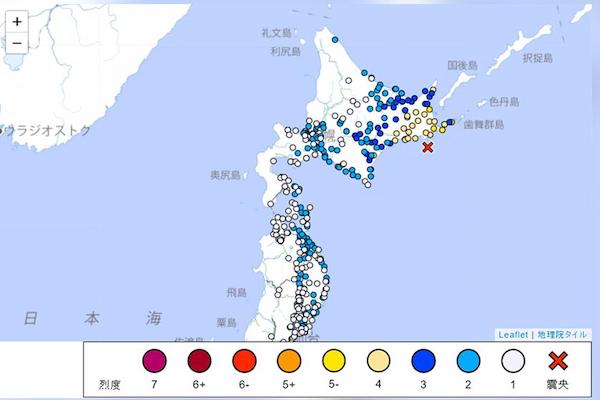Click the 択捉島 island label

point(536,60)
